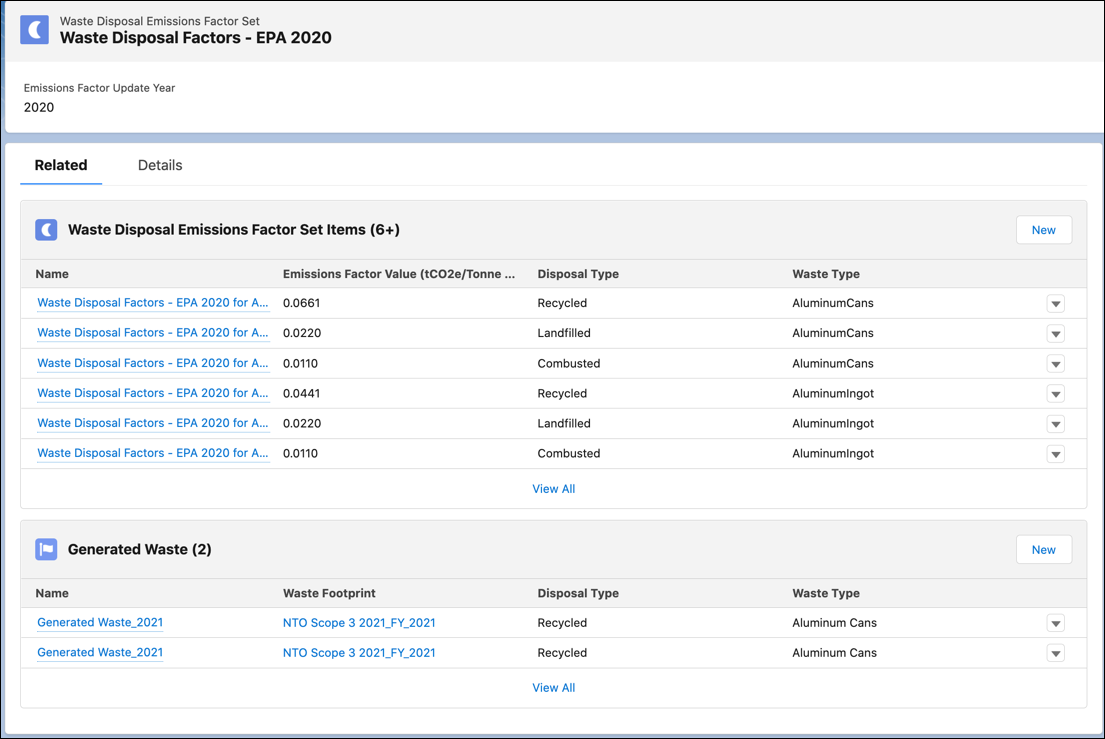Open the Combusted AluminumCans factor item link
This screenshot has width=1105, height=739.
coord(153,363)
